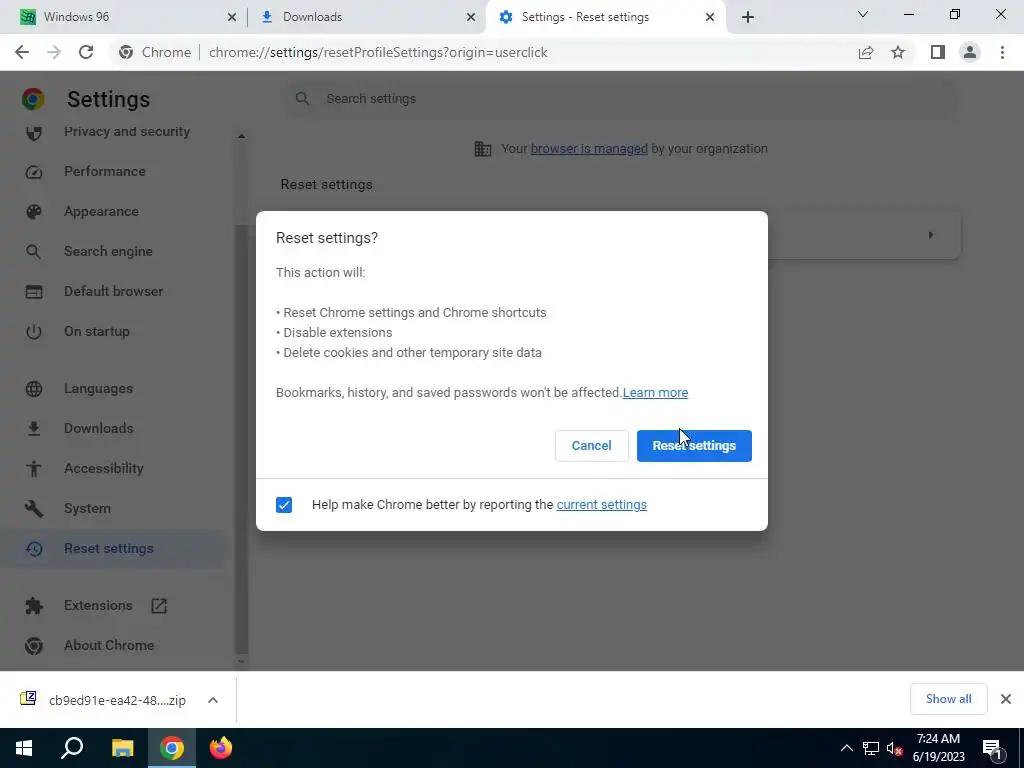Cancel the reset settings dialog
Viewport: 1024px width, 768px height.
pyautogui.click(x=592, y=445)
